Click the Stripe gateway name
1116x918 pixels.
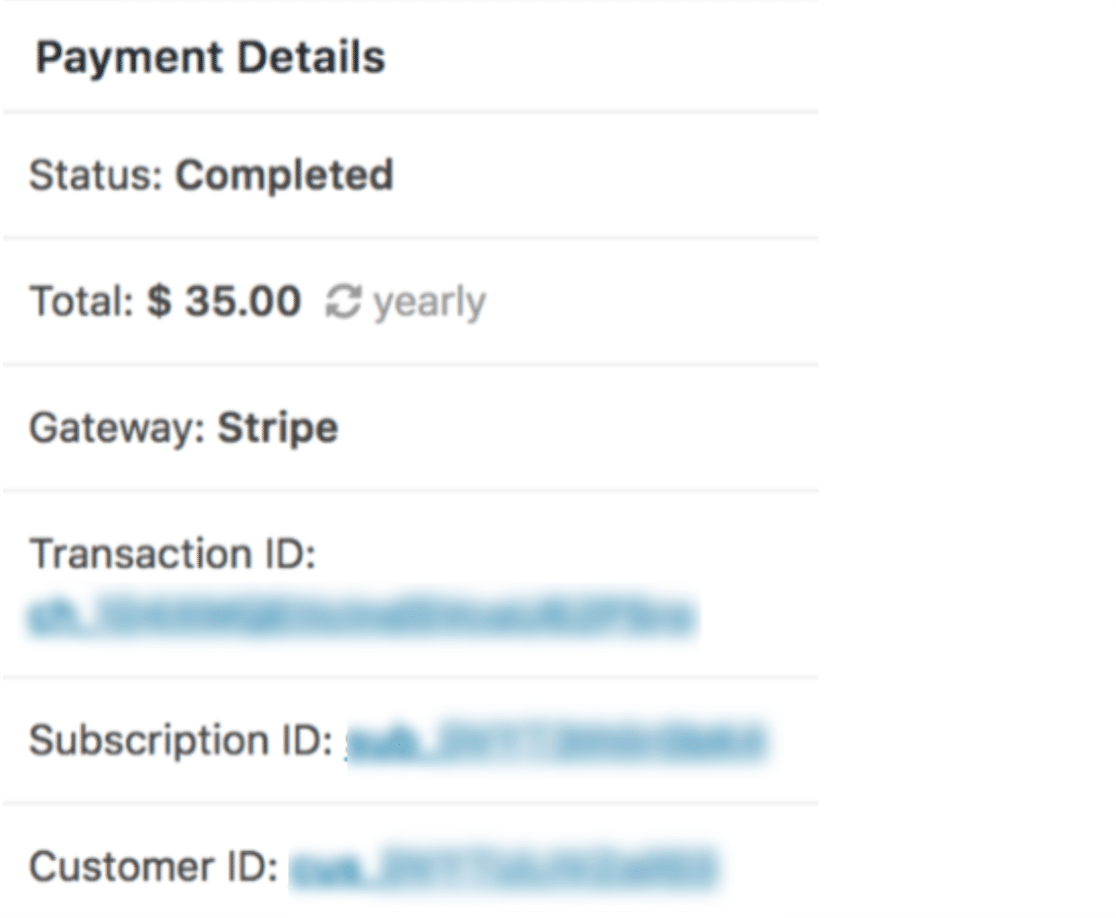(x=278, y=428)
